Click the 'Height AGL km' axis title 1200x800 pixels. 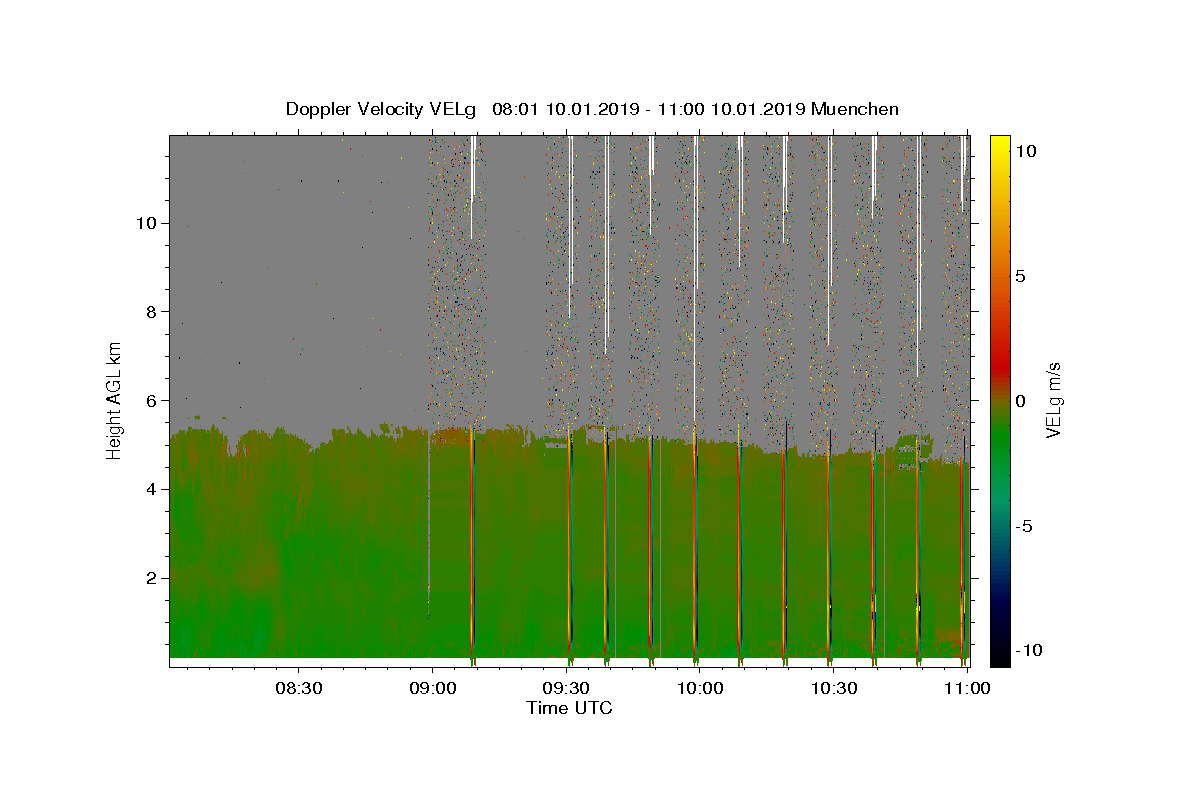(x=115, y=400)
